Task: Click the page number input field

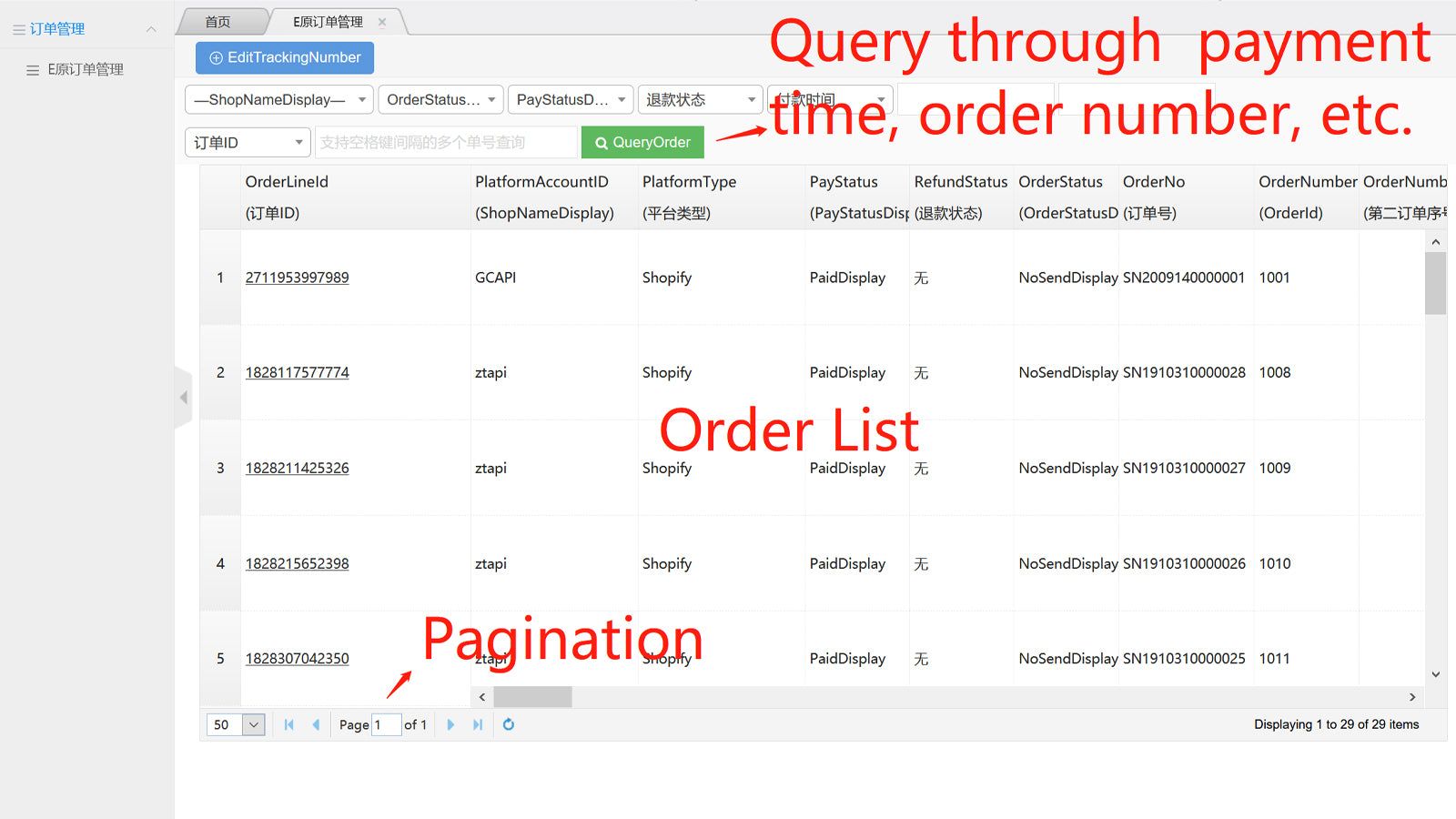Action: [x=386, y=725]
